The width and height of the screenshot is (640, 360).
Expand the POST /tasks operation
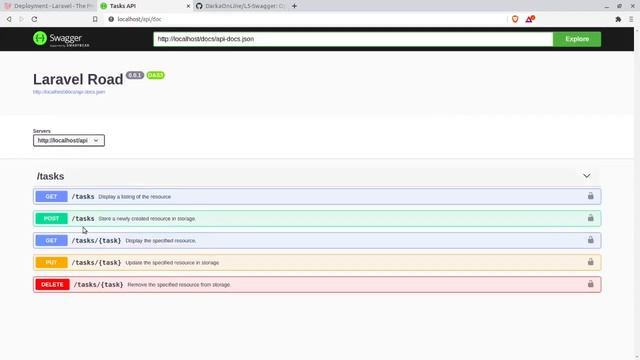317,218
